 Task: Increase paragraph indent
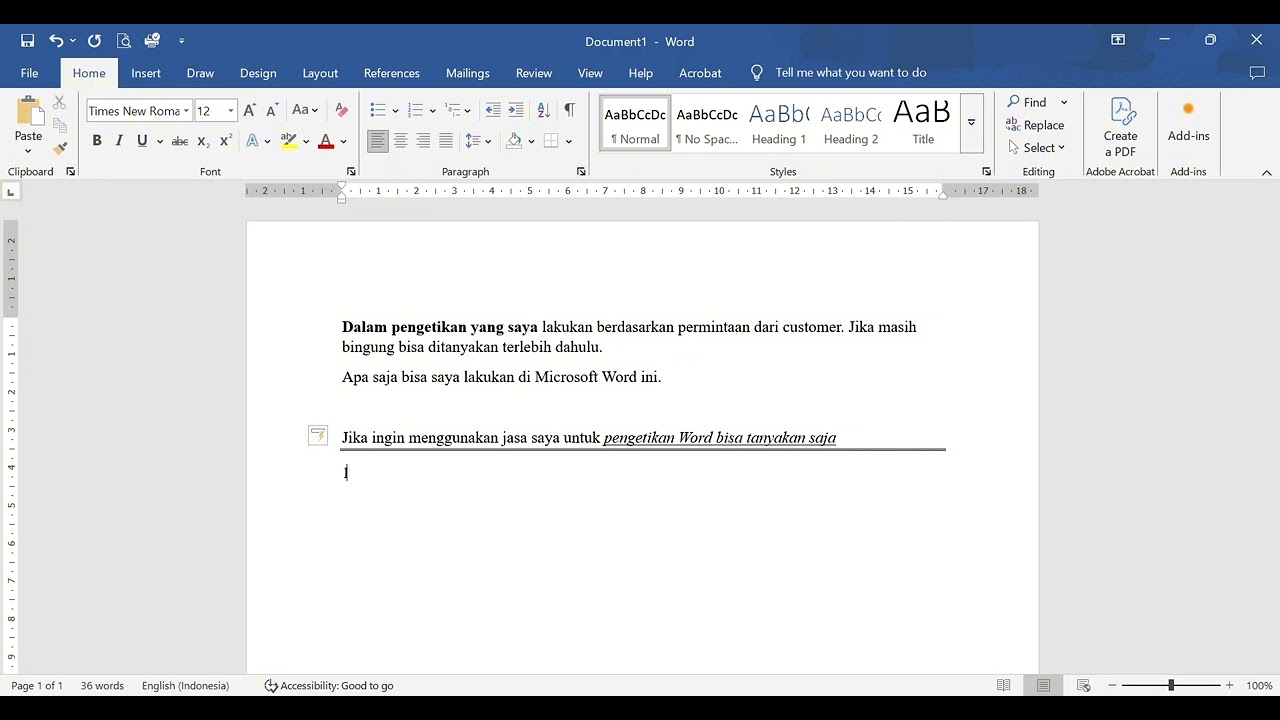tap(516, 111)
